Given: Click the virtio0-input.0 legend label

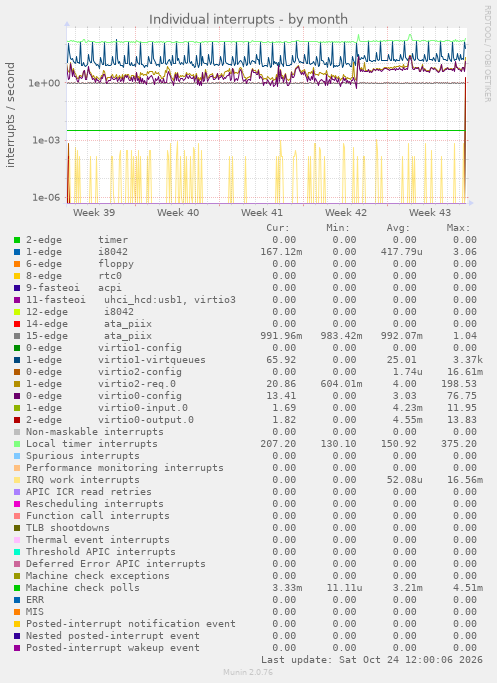Looking at the screenshot, I should pos(143,408).
